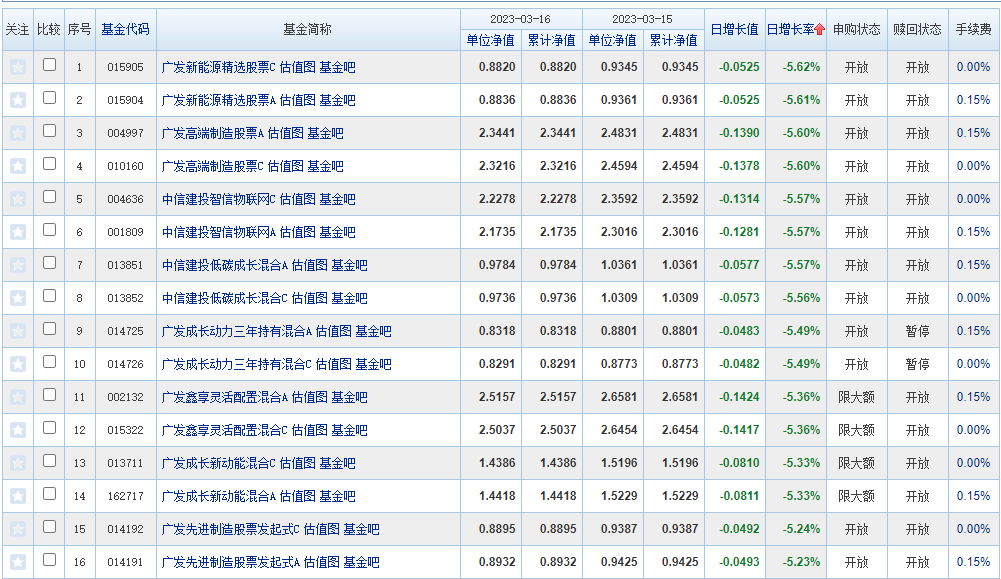Tick the compare checkbox for fund 004997
The width and height of the screenshot is (1001, 579).
point(49,131)
